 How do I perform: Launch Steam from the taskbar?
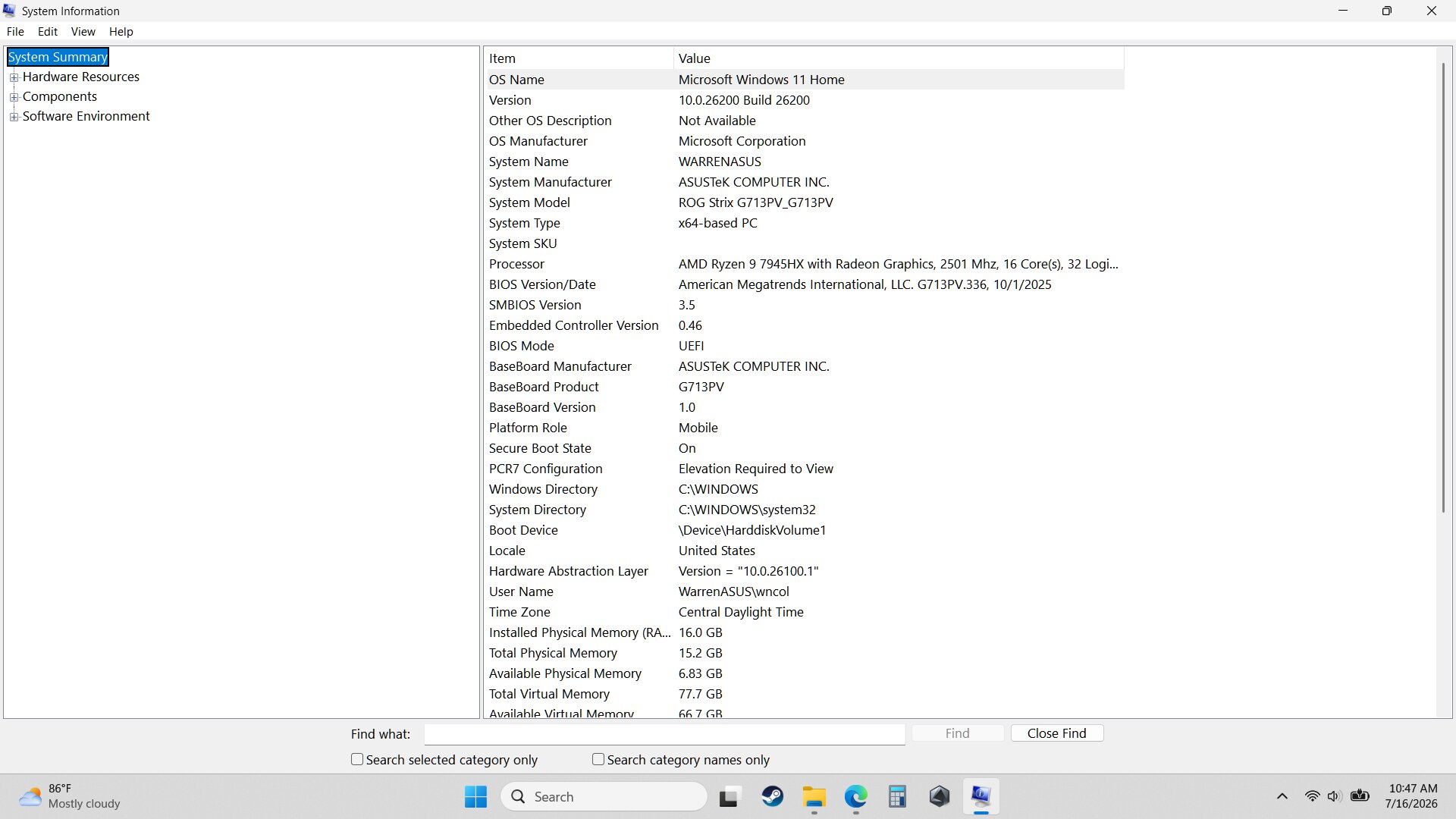coord(772,797)
